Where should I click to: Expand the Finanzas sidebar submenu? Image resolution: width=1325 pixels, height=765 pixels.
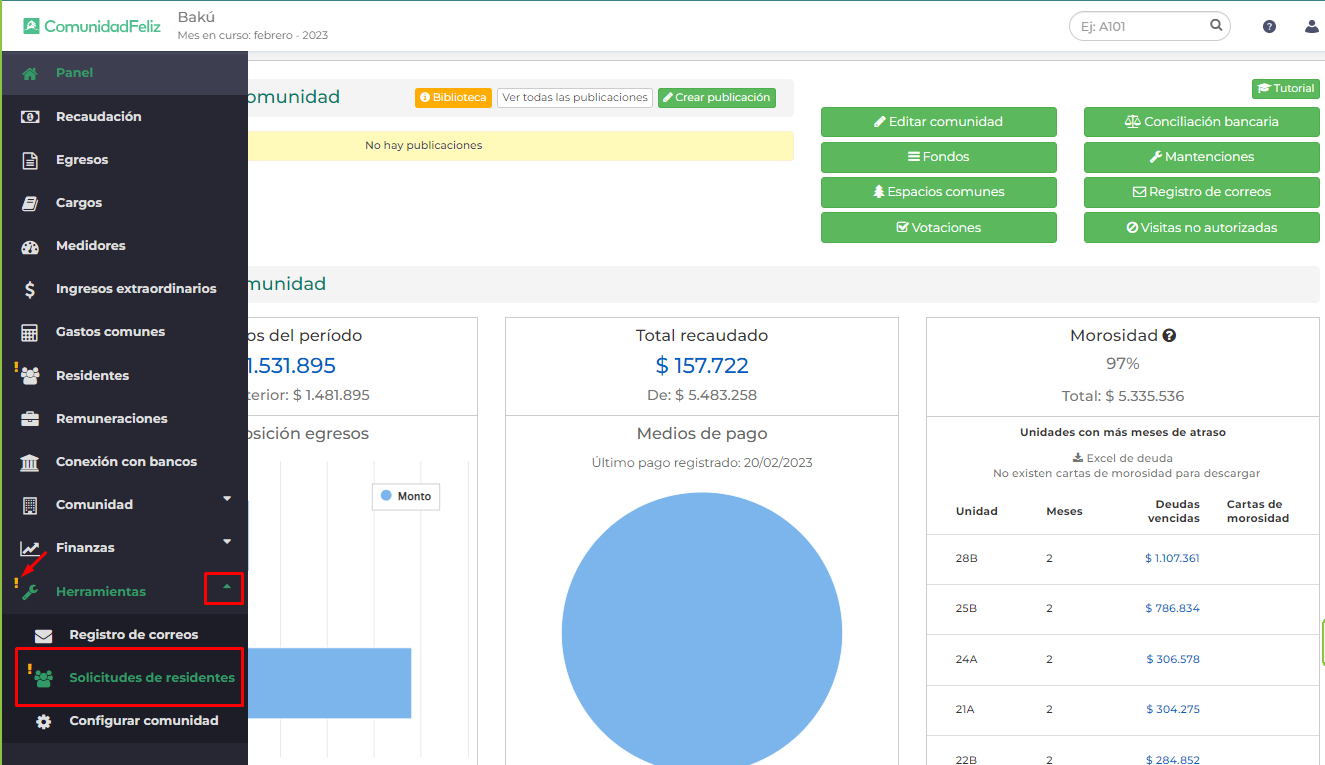tap(227, 542)
